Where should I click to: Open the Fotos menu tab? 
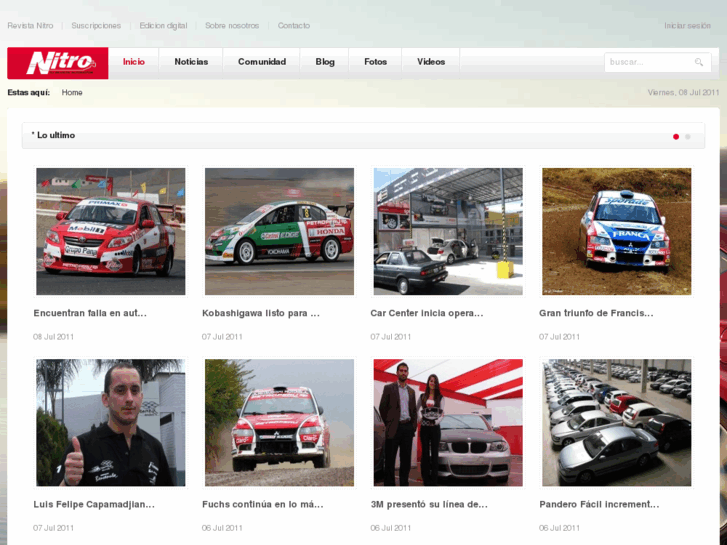pos(376,62)
